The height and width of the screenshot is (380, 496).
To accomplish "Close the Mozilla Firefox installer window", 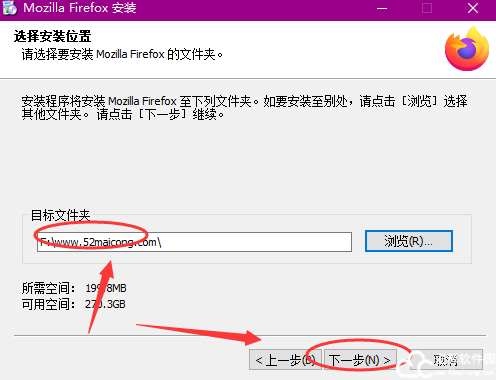I will 473,8.
